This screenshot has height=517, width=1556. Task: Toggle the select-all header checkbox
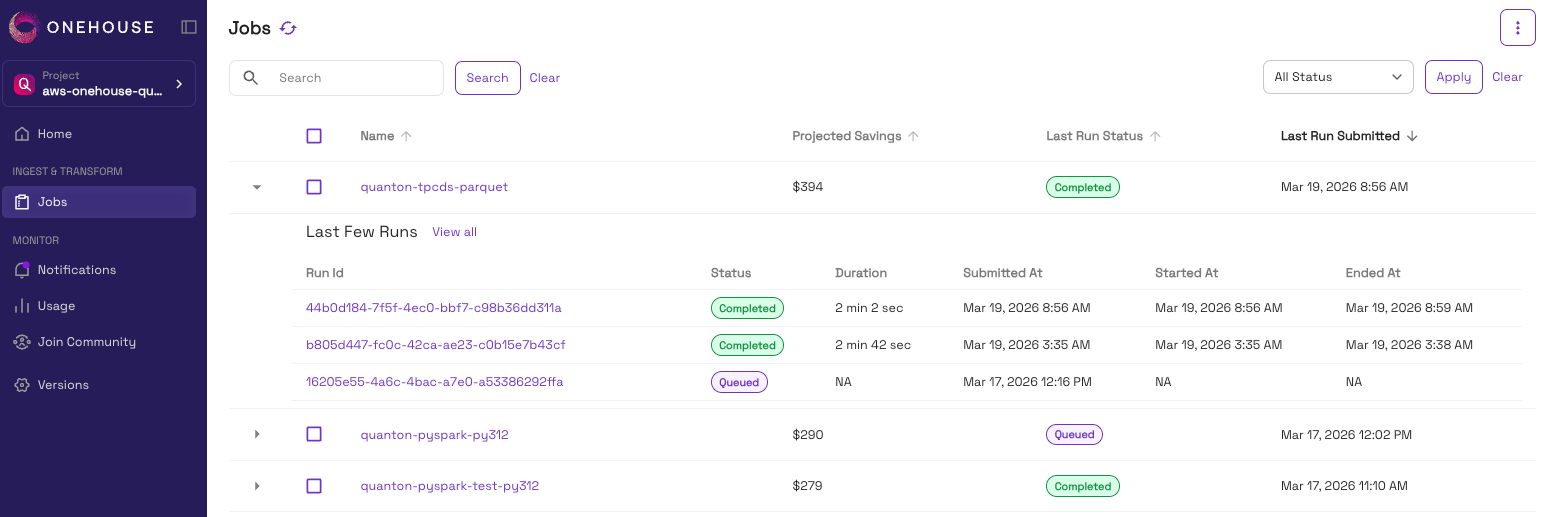pos(314,136)
